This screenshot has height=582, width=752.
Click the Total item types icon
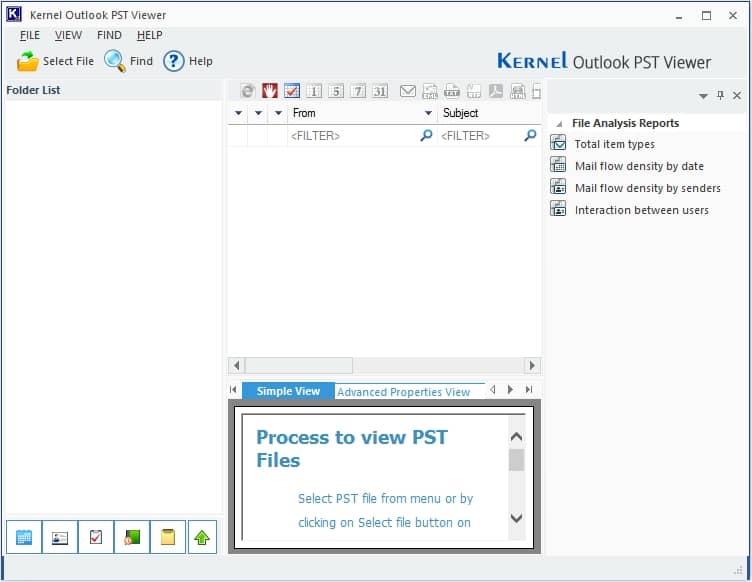coord(558,143)
